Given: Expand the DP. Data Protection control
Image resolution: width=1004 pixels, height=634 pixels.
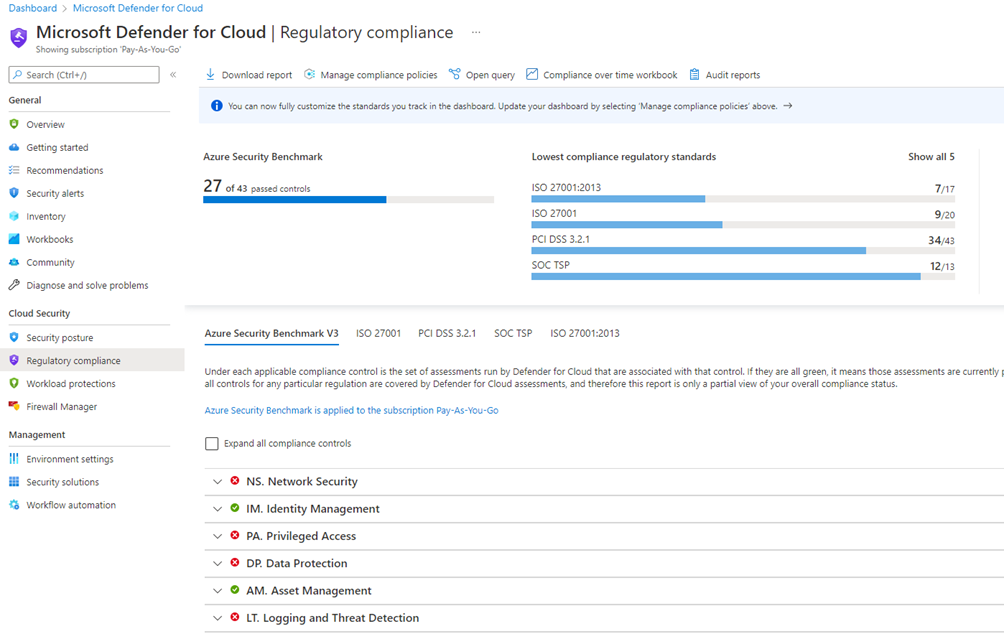Looking at the screenshot, I should pyautogui.click(x=217, y=564).
